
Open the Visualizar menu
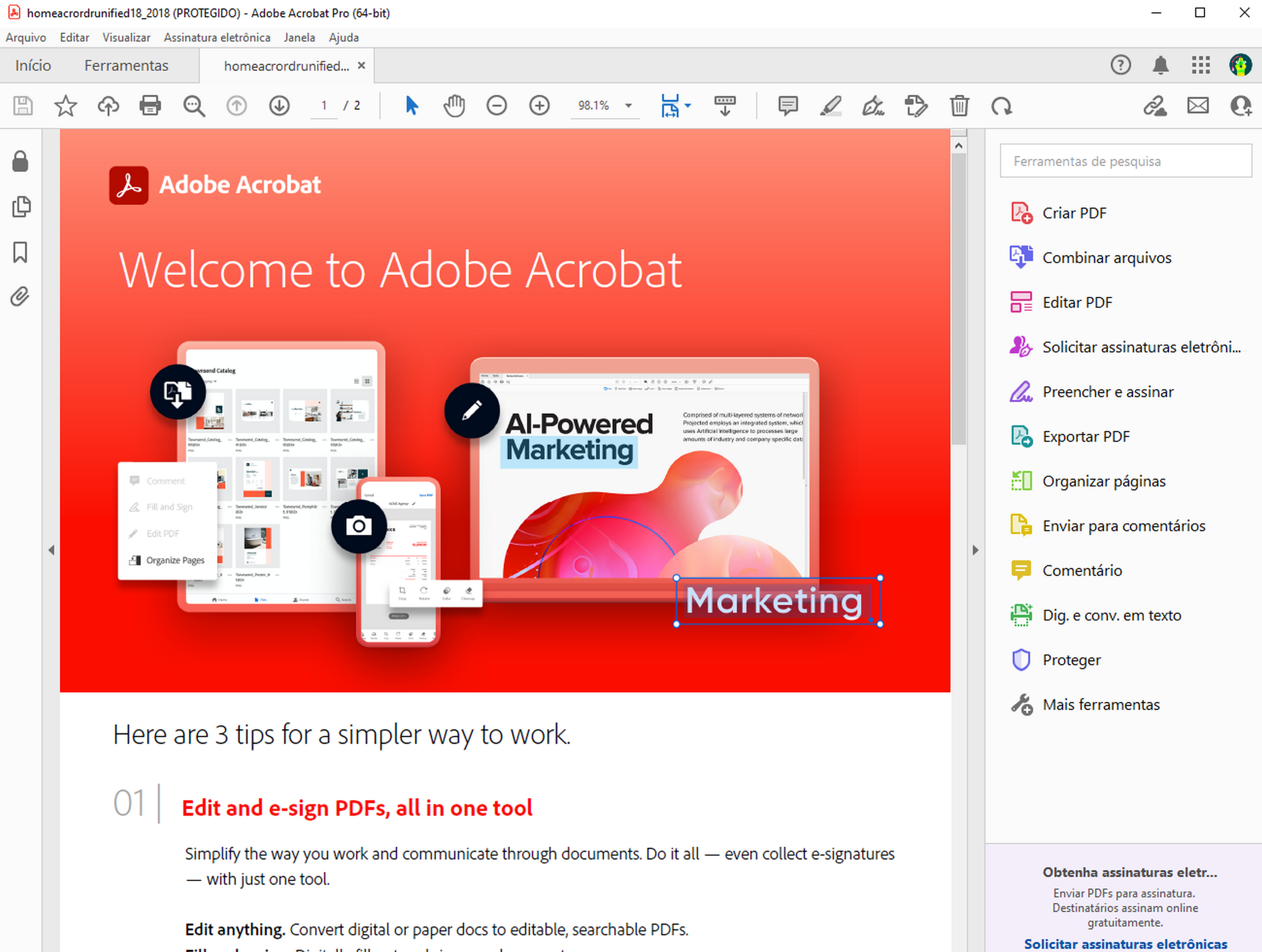(x=126, y=37)
